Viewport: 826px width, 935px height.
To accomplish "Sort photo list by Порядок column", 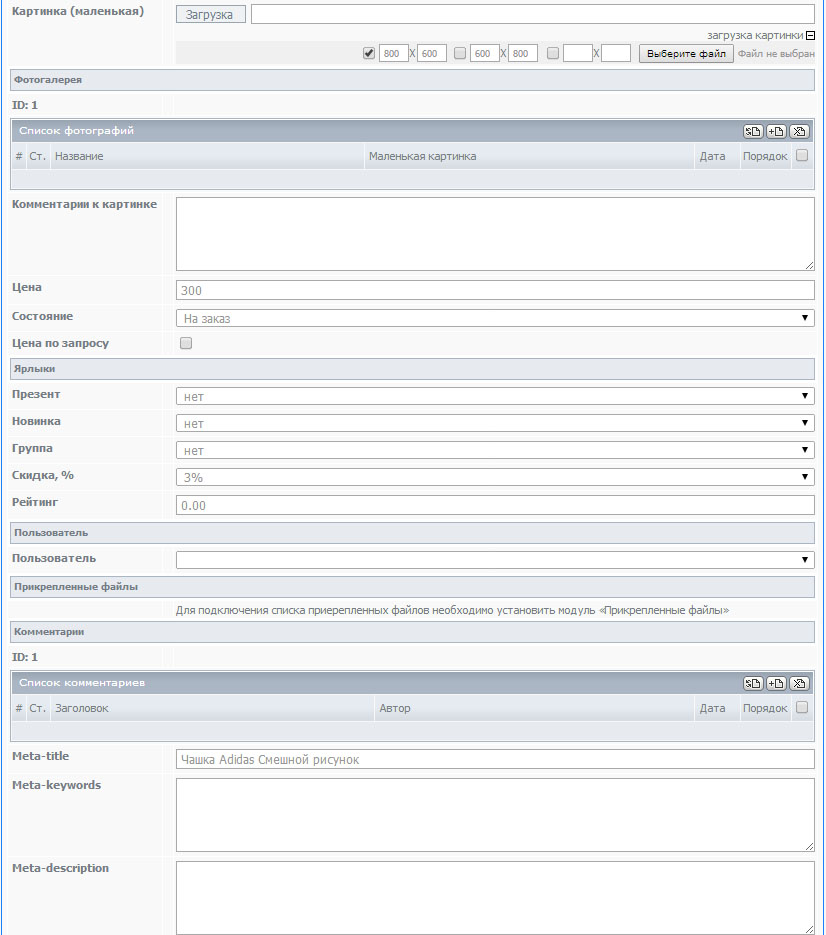I will click(765, 156).
